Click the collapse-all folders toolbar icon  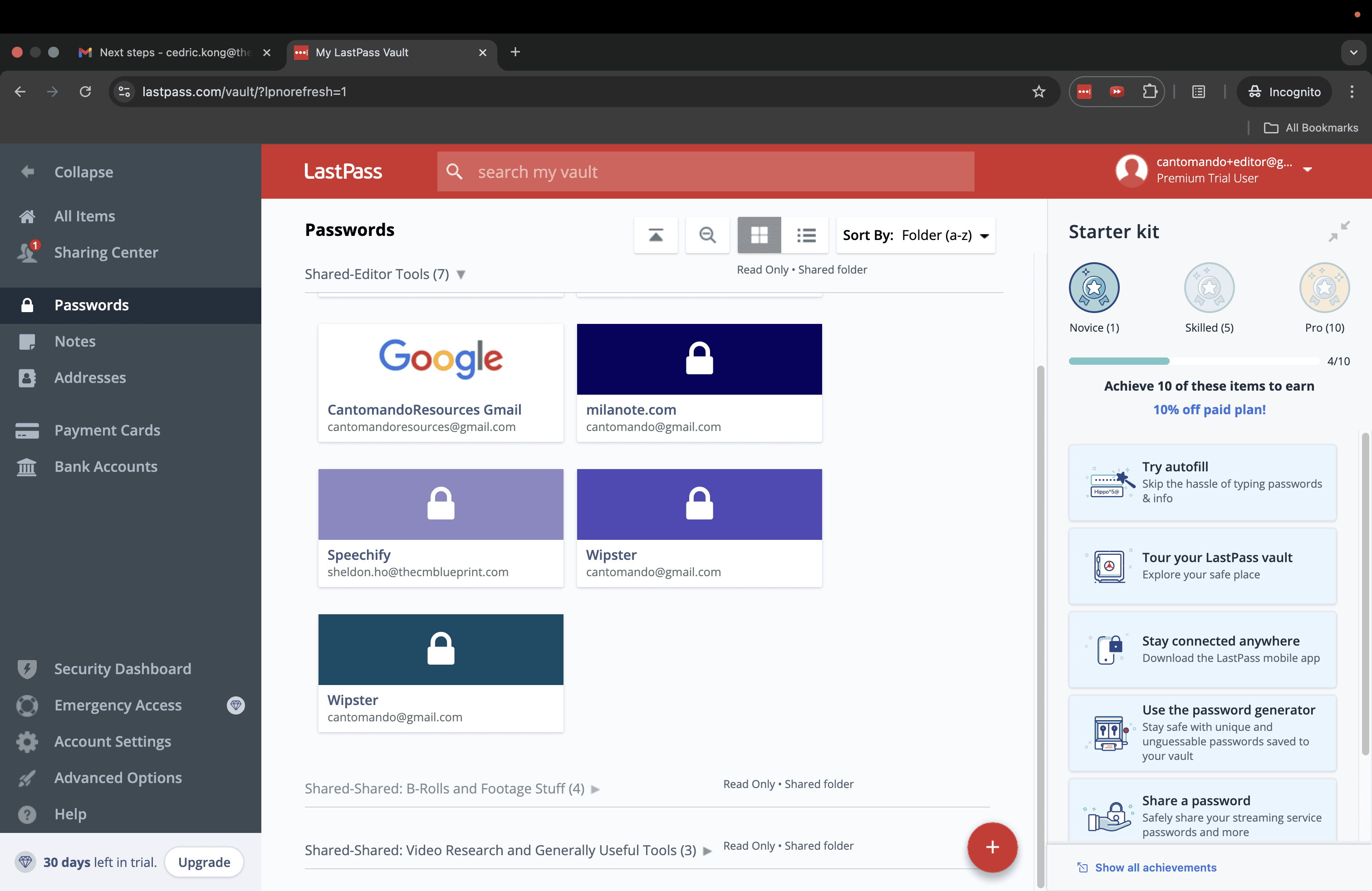click(656, 235)
